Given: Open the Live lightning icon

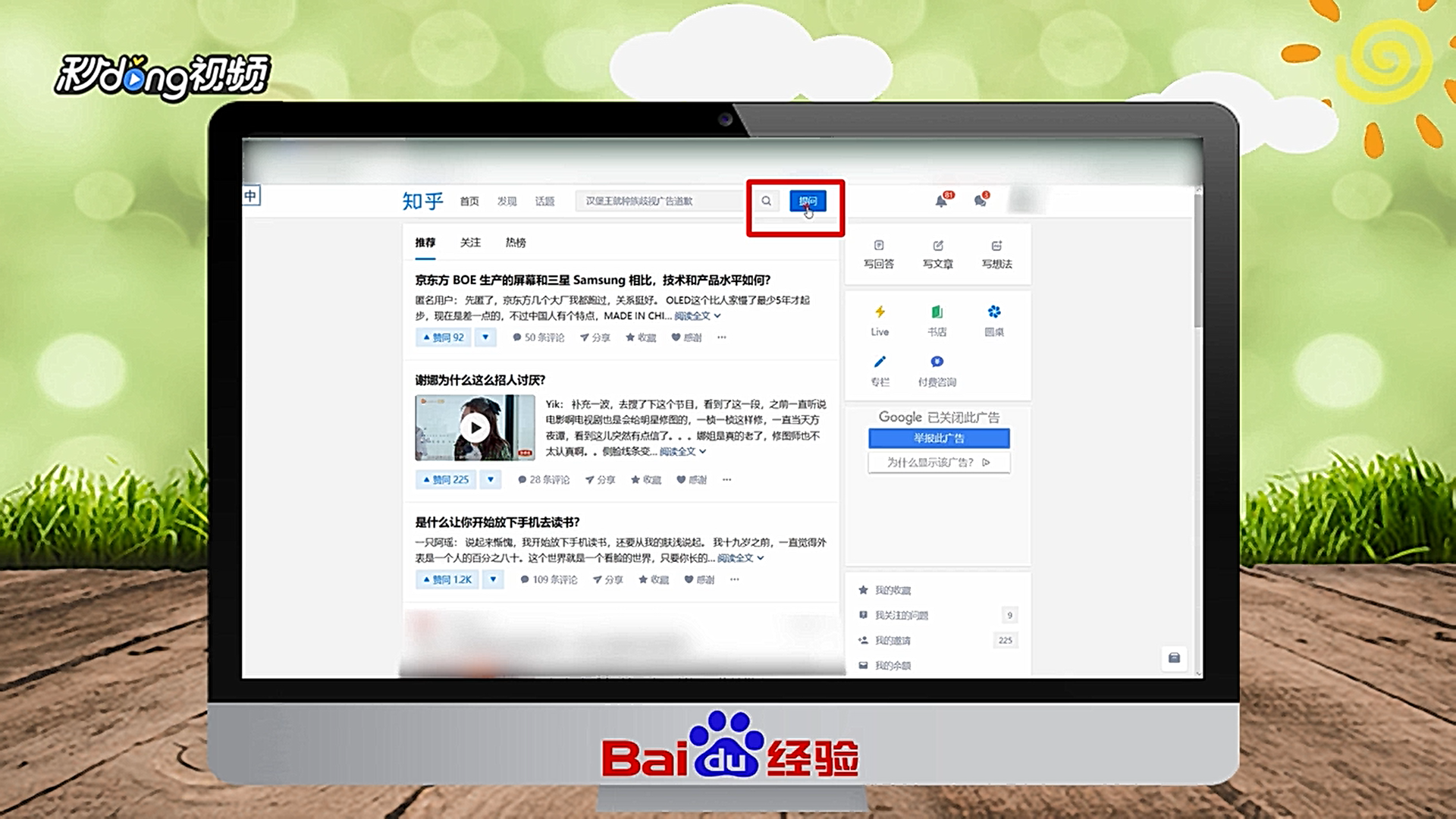Looking at the screenshot, I should [880, 312].
